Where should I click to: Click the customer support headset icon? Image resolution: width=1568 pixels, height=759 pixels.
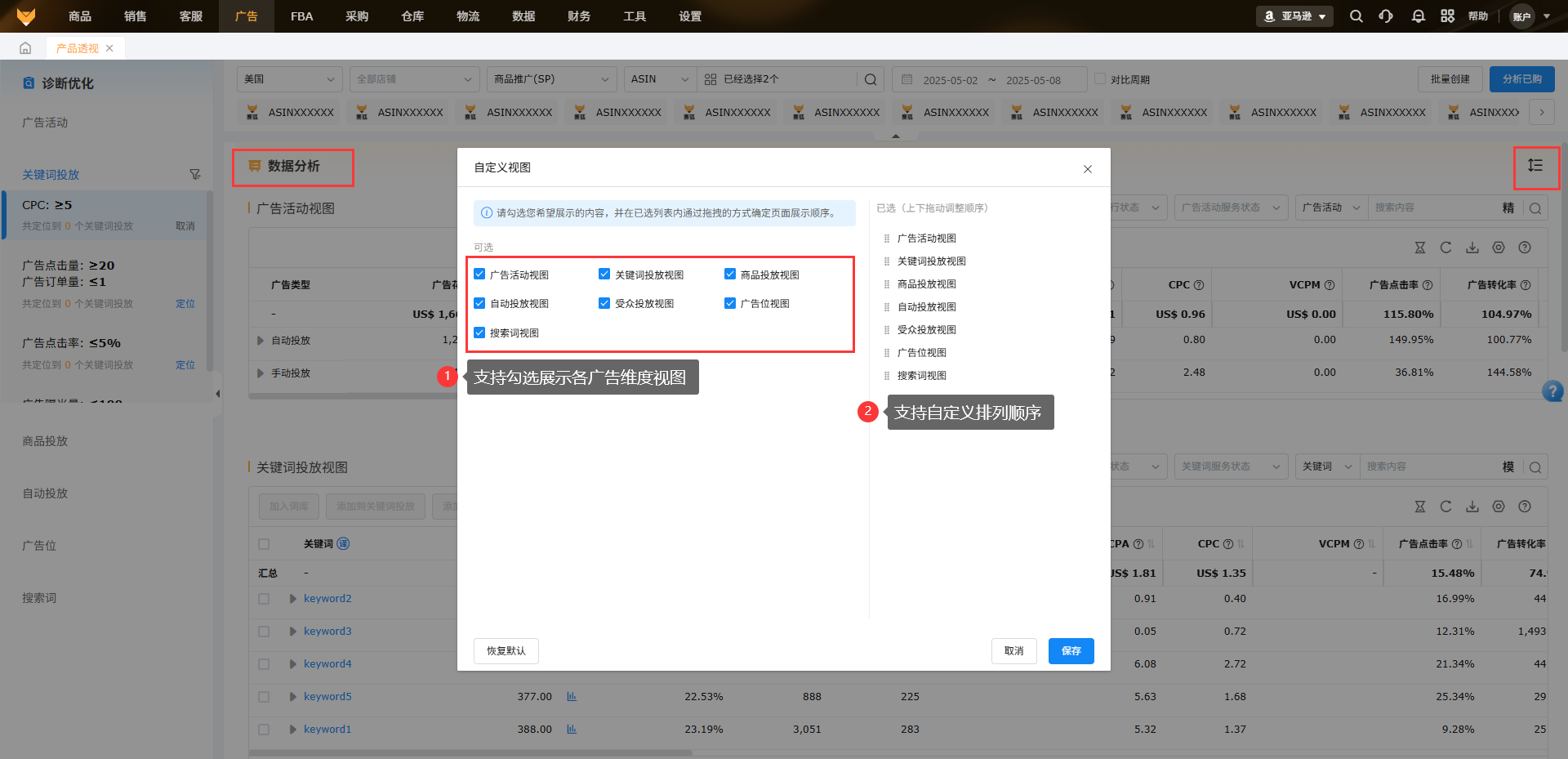point(1386,16)
